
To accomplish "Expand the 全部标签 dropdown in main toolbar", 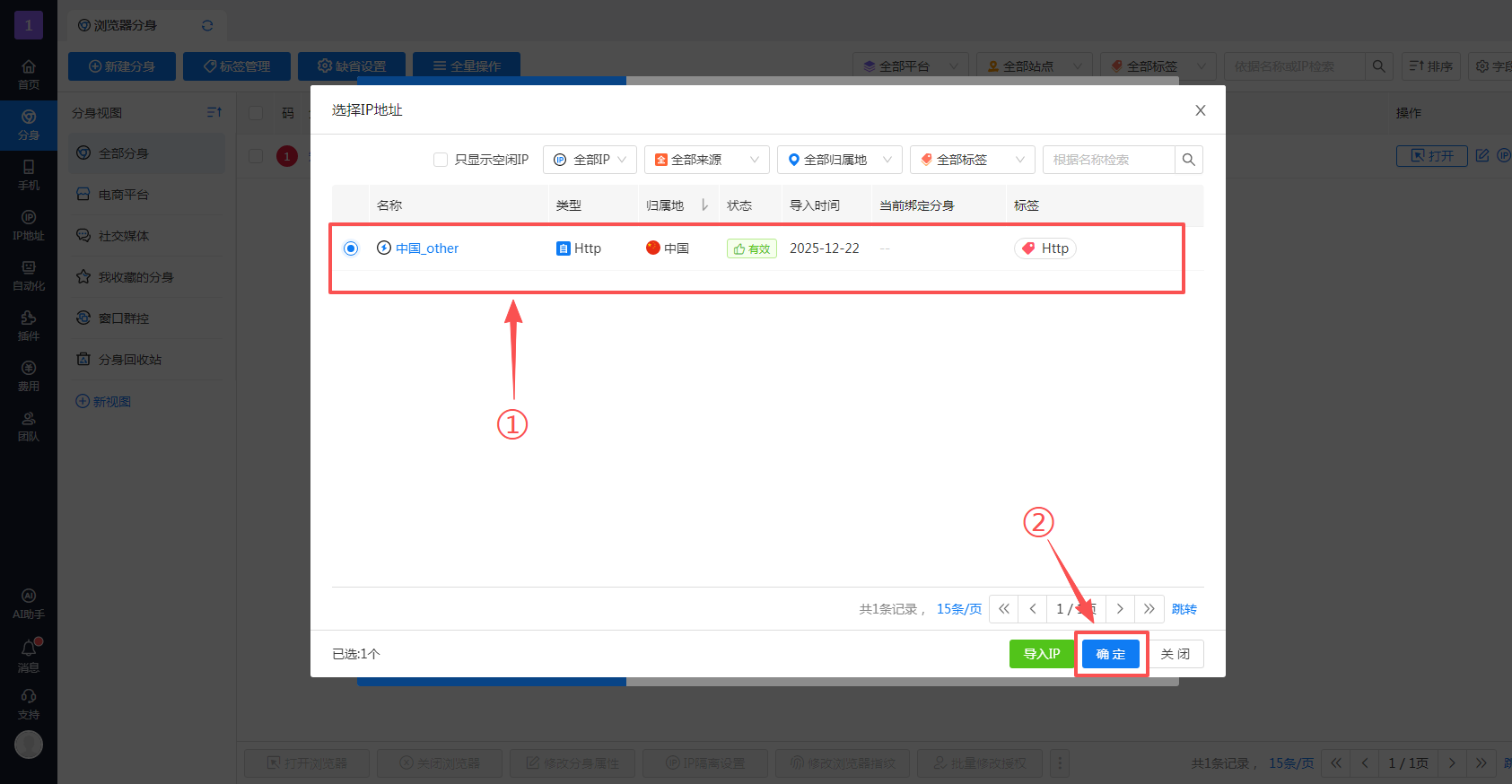I will [1158, 66].
